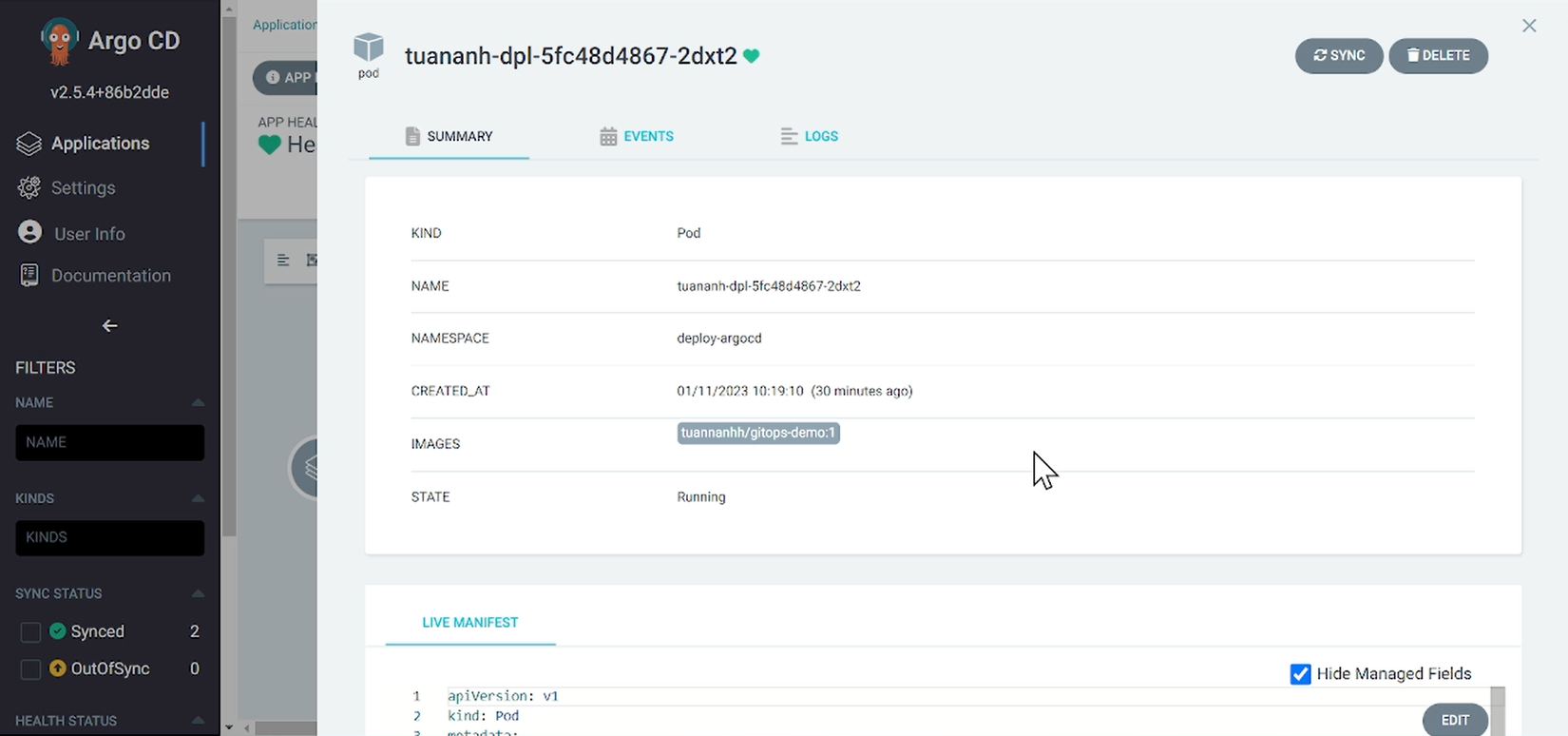Click the Argo CD octopus logo
Image resolution: width=1568 pixels, height=736 pixels.
59,42
